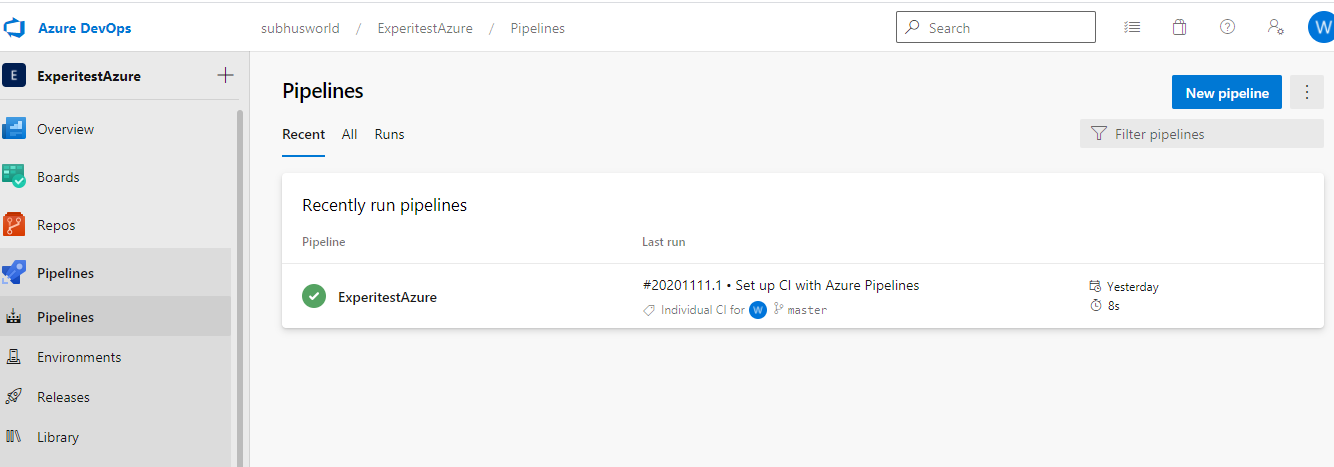Switch to the Runs tab
This screenshot has height=467, width=1334.
[x=389, y=134]
